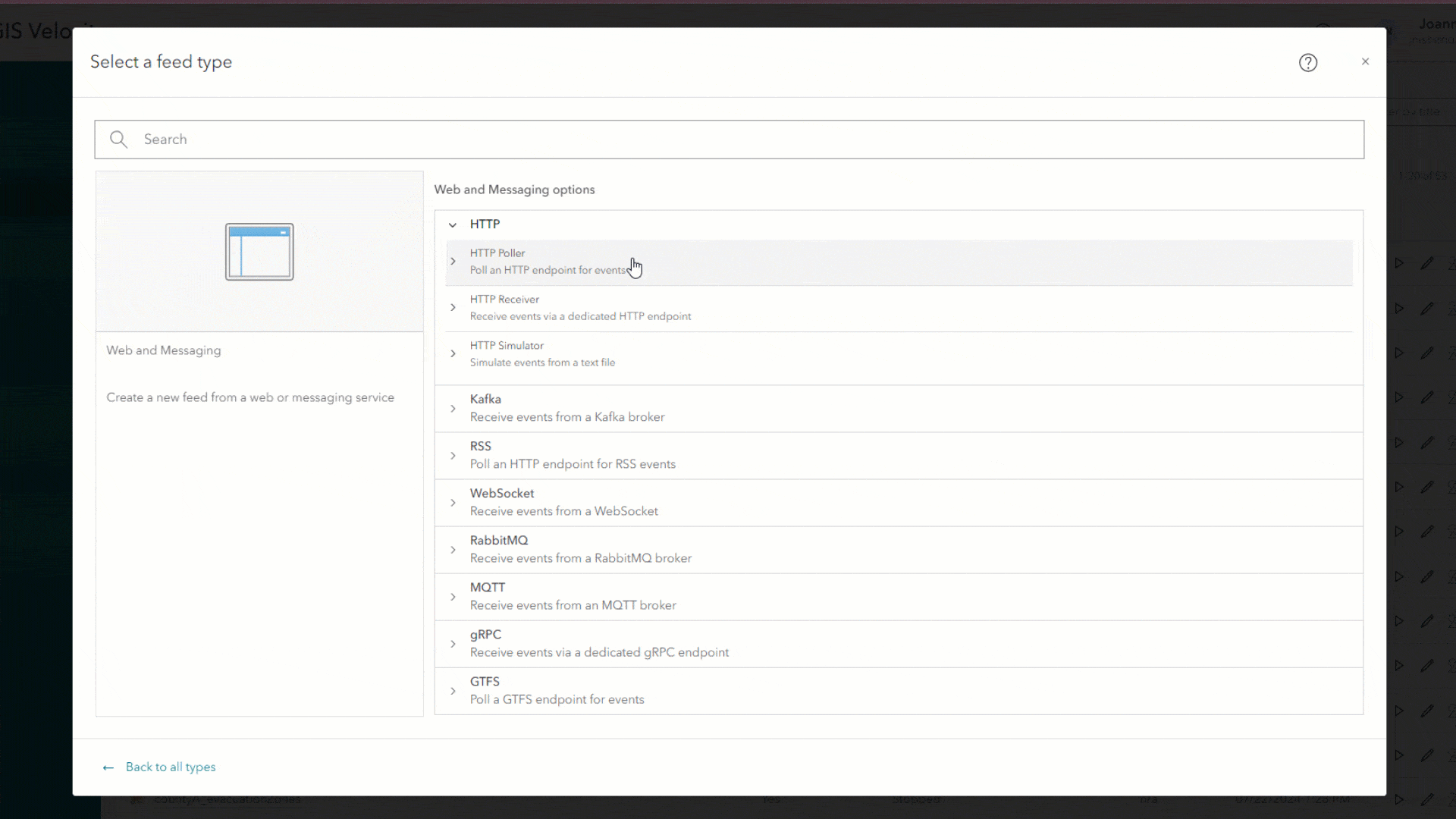This screenshot has width=1456, height=819.
Task: Open help for selecting feed types
Action: (1307, 62)
